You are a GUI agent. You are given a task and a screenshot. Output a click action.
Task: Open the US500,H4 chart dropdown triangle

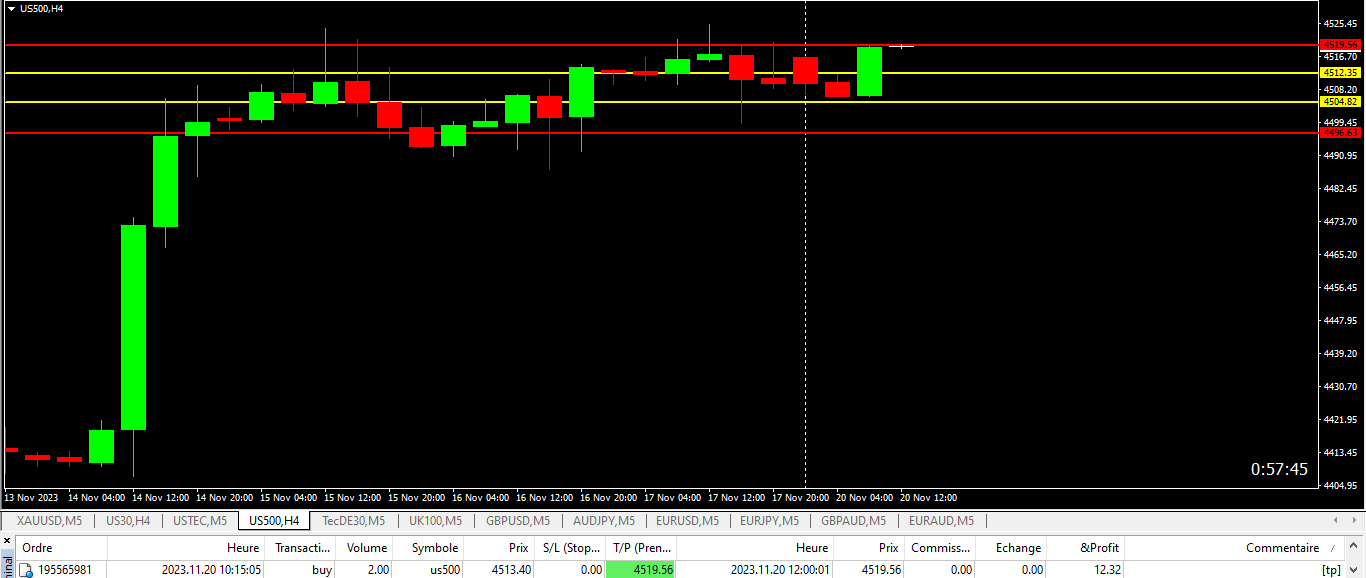[x=11, y=9]
